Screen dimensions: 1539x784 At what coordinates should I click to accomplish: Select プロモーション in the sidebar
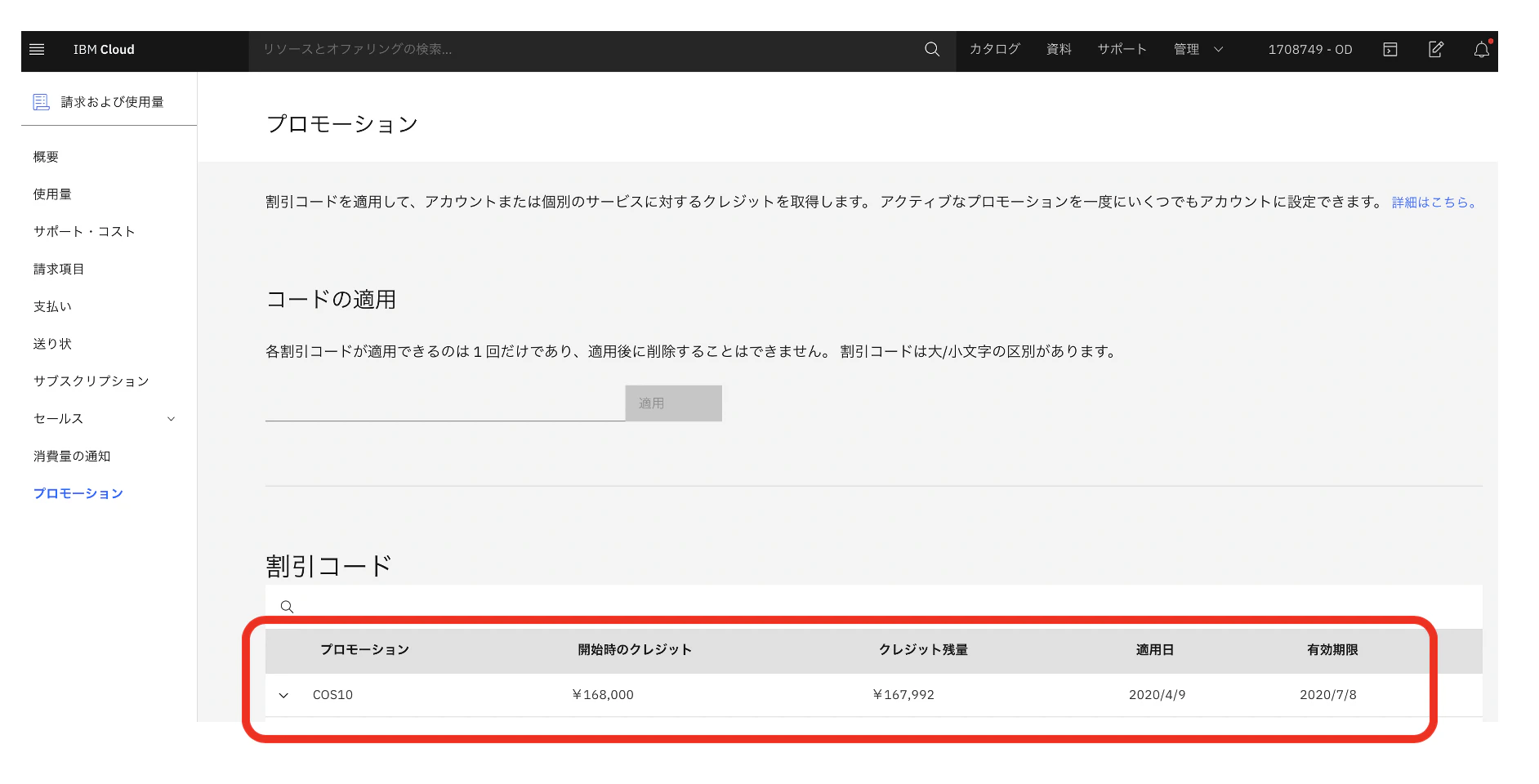(78, 494)
